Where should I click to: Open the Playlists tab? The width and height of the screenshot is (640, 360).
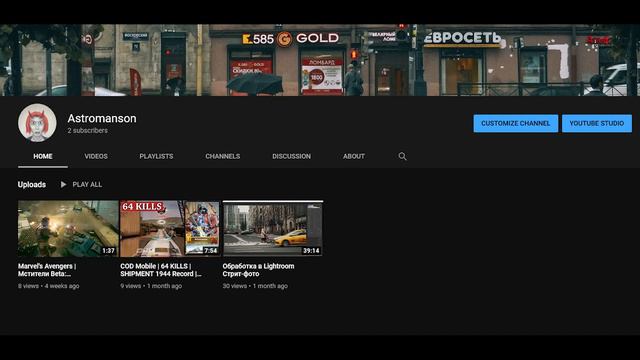point(156,156)
